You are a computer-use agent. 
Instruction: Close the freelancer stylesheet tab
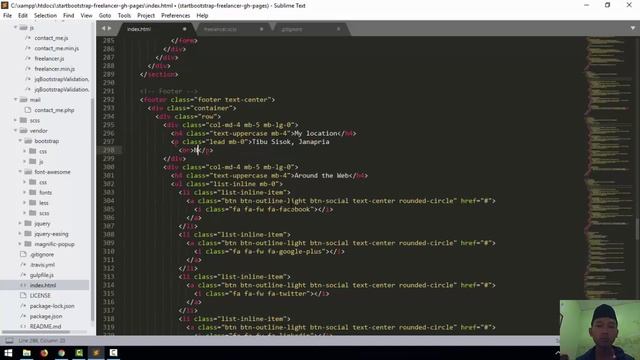click(x=262, y=29)
